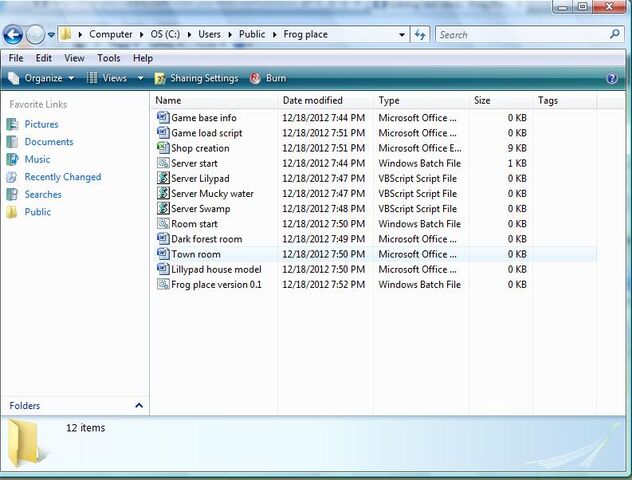Select the Server Swamp VBScript icon

coord(163,208)
